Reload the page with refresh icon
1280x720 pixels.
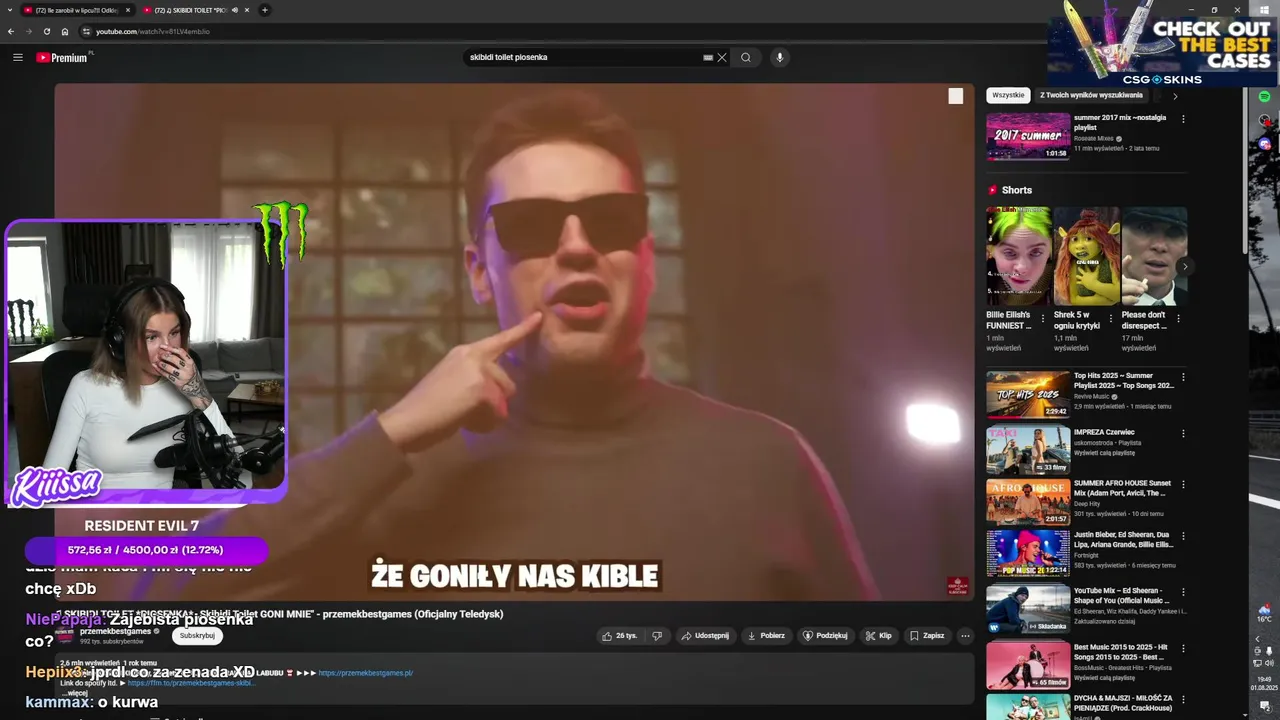click(46, 31)
